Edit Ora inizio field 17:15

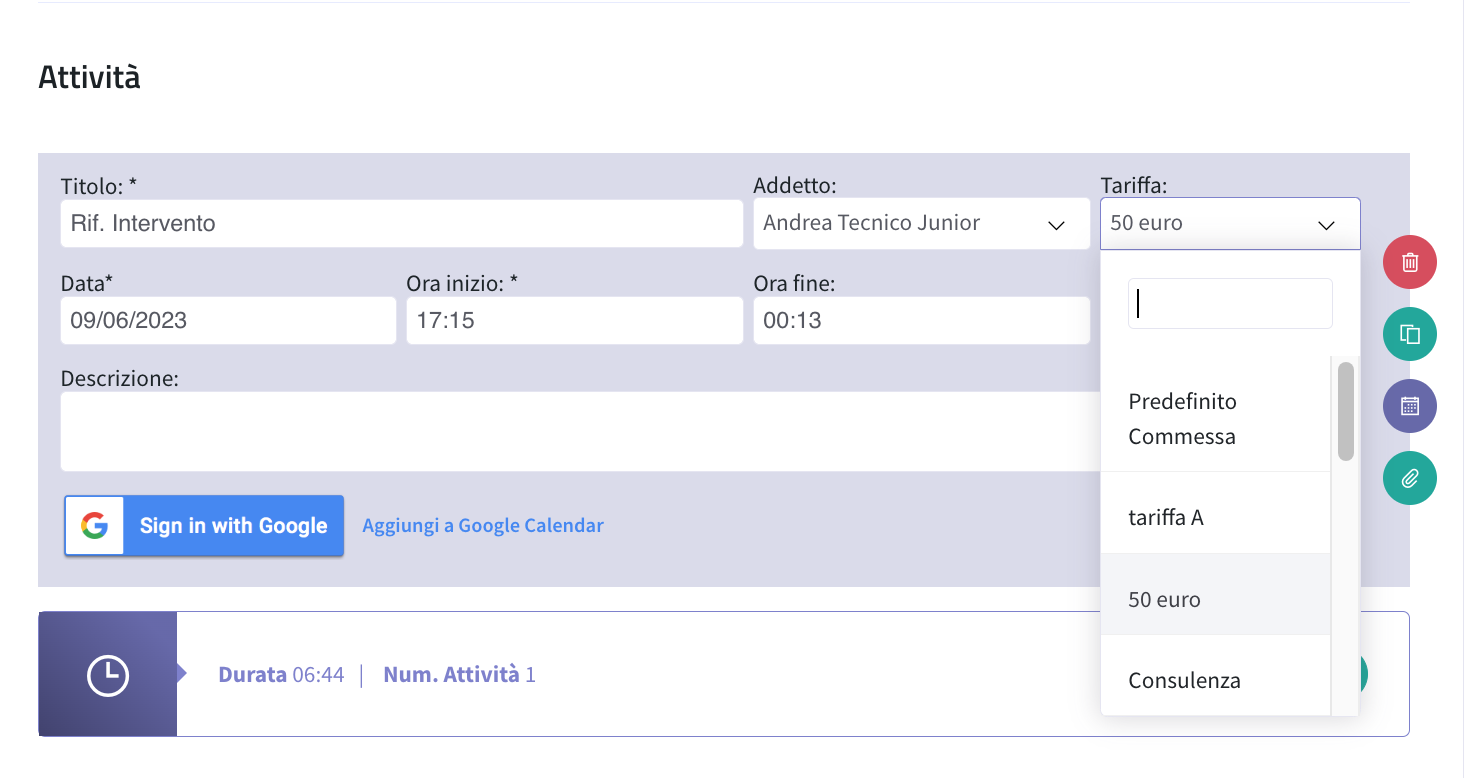pyautogui.click(x=574, y=321)
